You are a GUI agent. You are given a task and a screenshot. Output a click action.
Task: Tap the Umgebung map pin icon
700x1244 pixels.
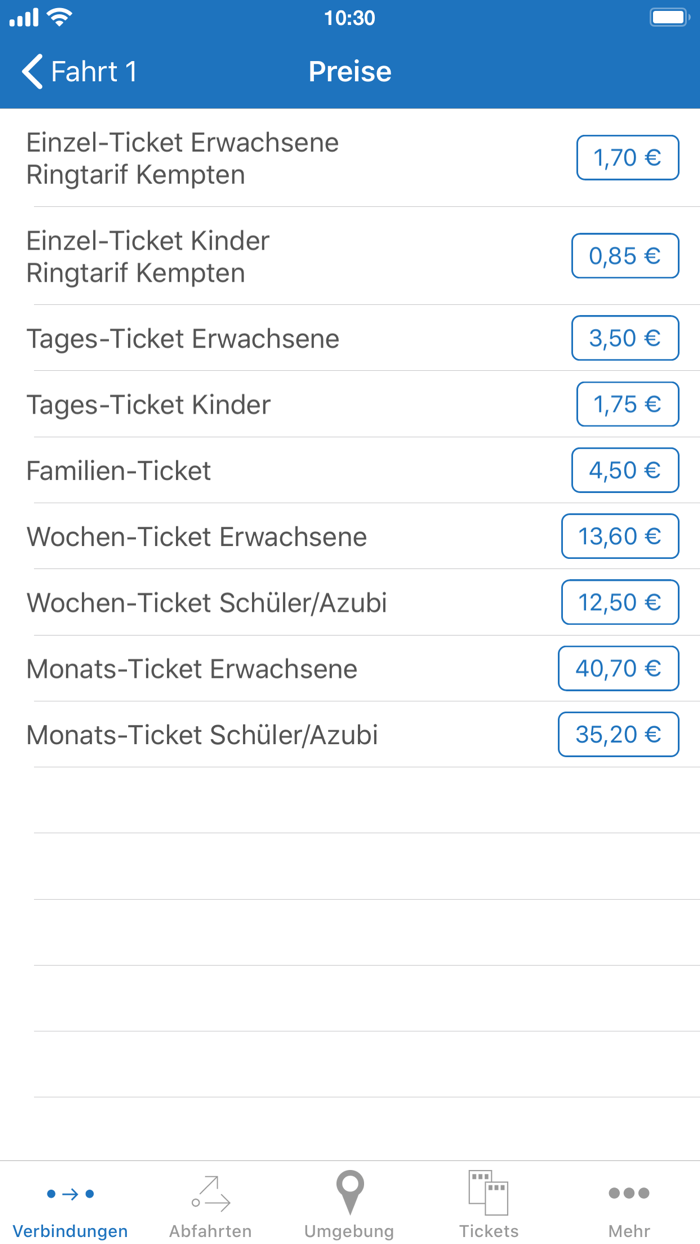pyautogui.click(x=349, y=1193)
